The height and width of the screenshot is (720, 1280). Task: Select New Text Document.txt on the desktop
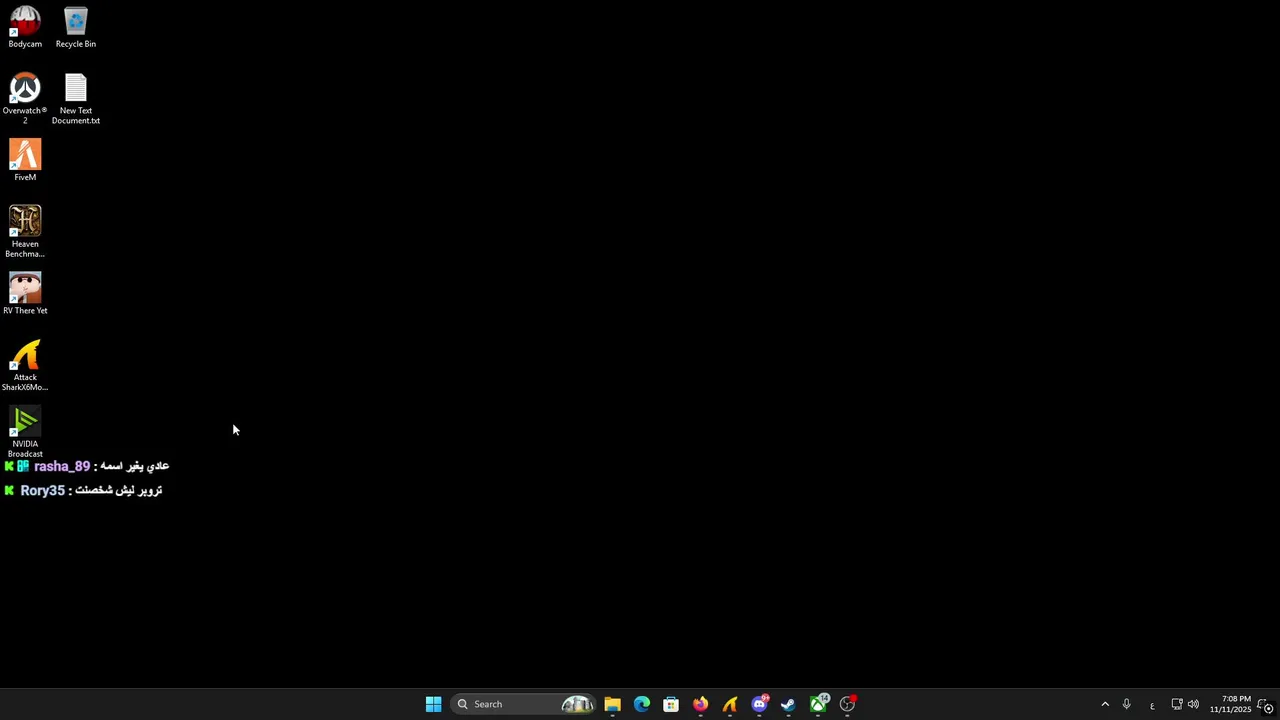76,98
